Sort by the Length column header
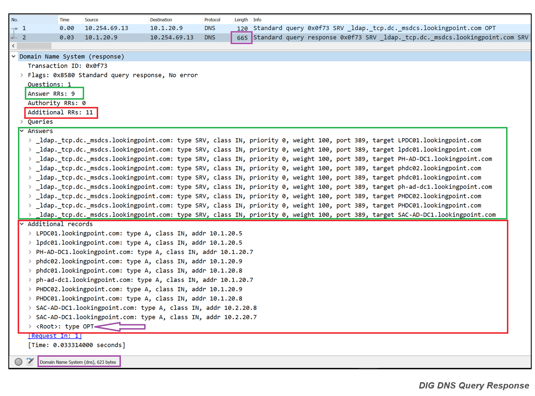The width and height of the screenshot is (535, 396). pyautogui.click(x=242, y=20)
